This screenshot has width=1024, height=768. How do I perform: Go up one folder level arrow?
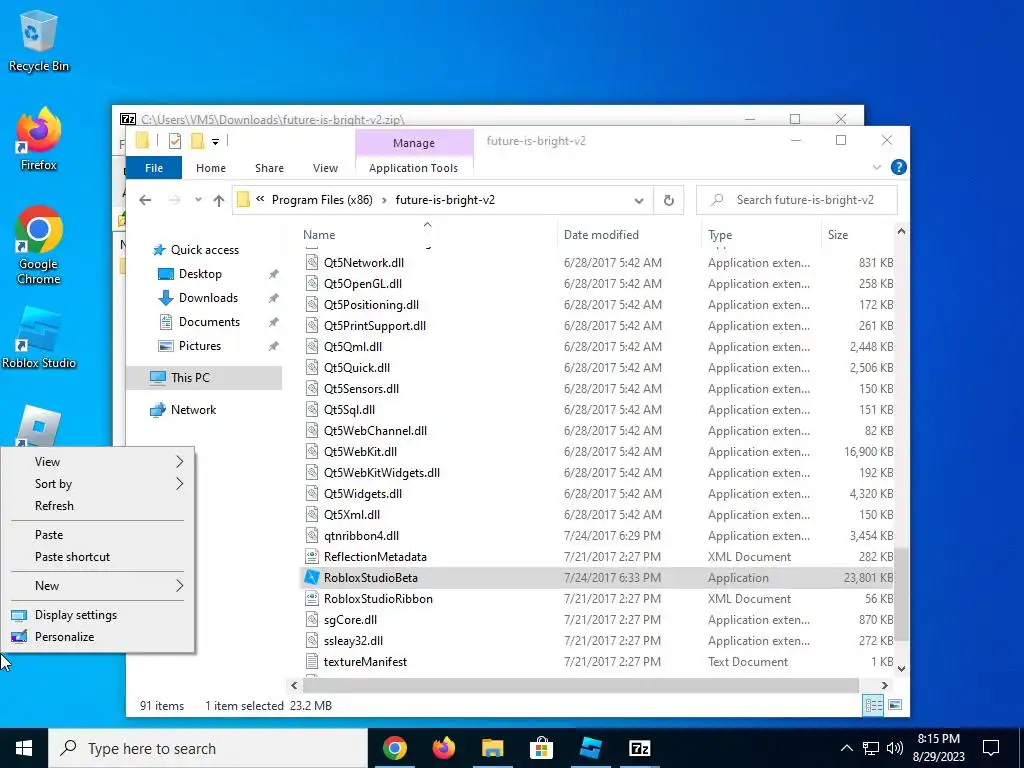click(x=219, y=200)
